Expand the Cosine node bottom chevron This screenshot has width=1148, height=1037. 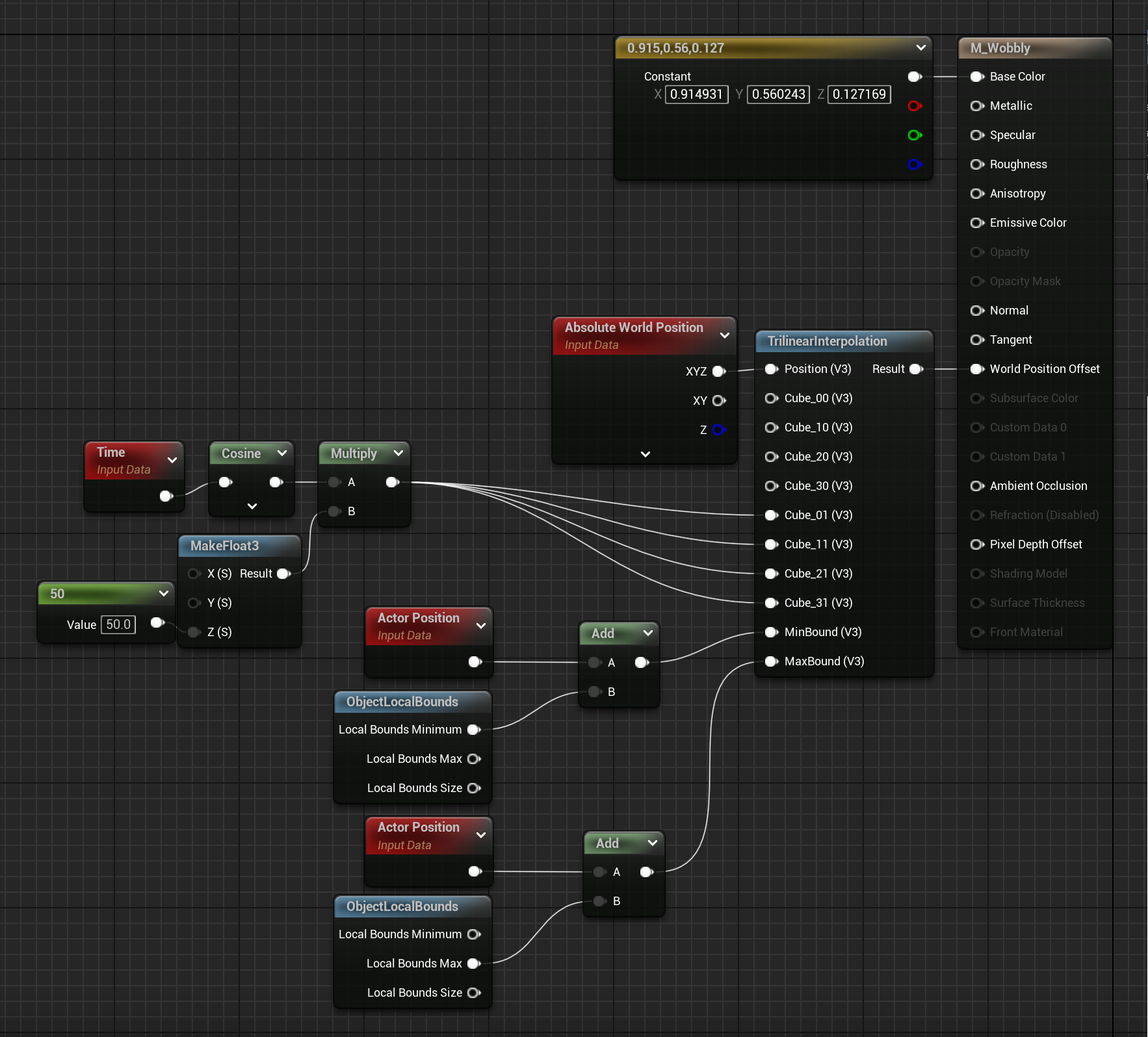[x=252, y=506]
